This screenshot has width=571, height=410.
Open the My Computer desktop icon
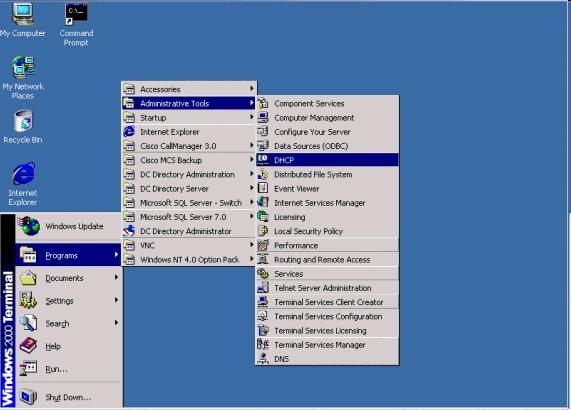tap(23, 20)
